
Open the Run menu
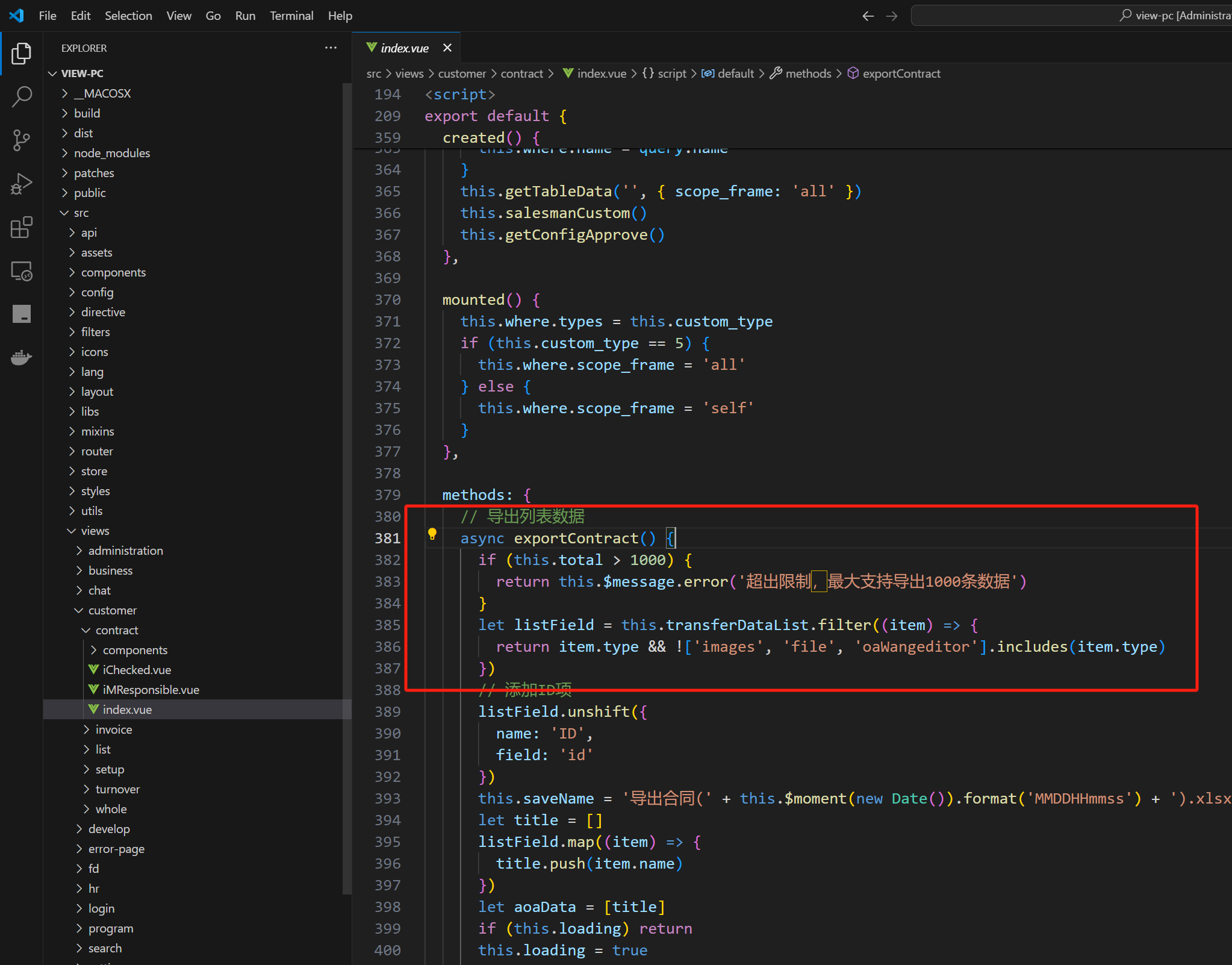tap(245, 16)
